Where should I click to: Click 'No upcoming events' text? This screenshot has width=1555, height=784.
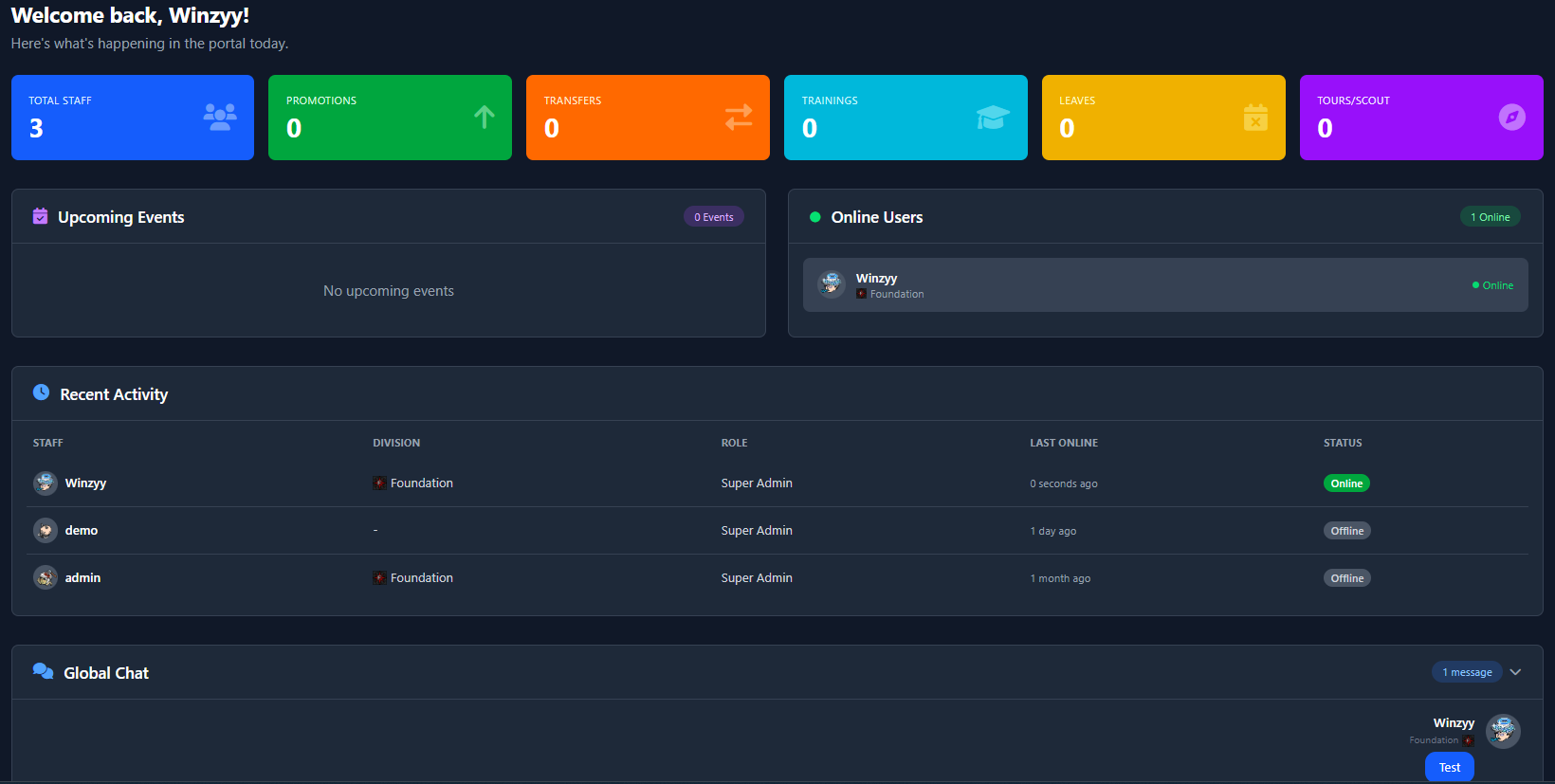coord(389,291)
